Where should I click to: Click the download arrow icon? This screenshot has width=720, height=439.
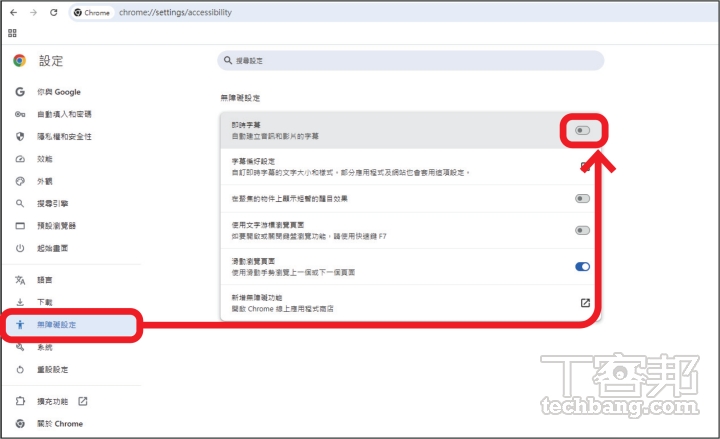(20, 302)
